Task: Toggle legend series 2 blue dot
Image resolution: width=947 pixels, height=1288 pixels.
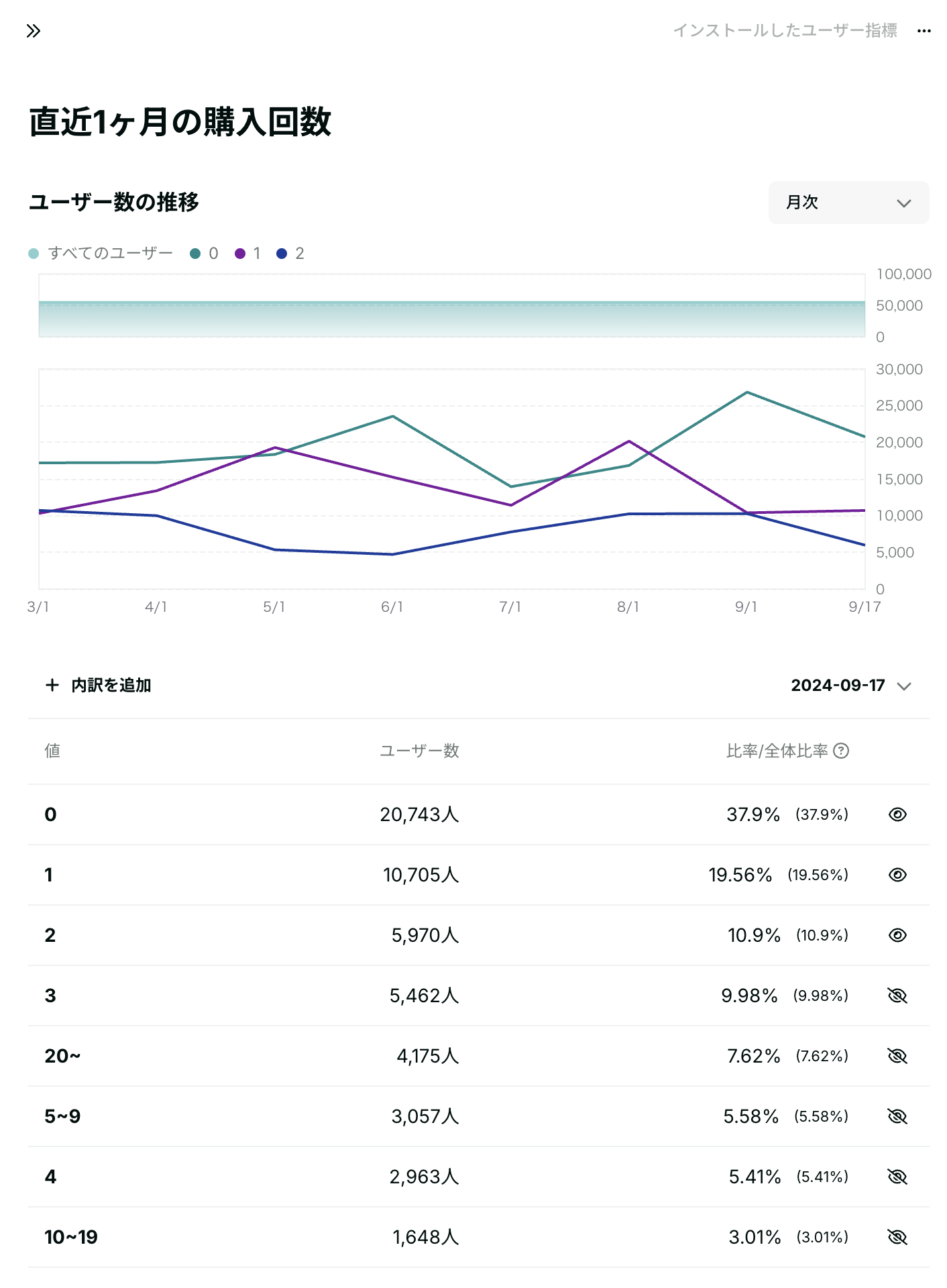Action: tap(282, 254)
